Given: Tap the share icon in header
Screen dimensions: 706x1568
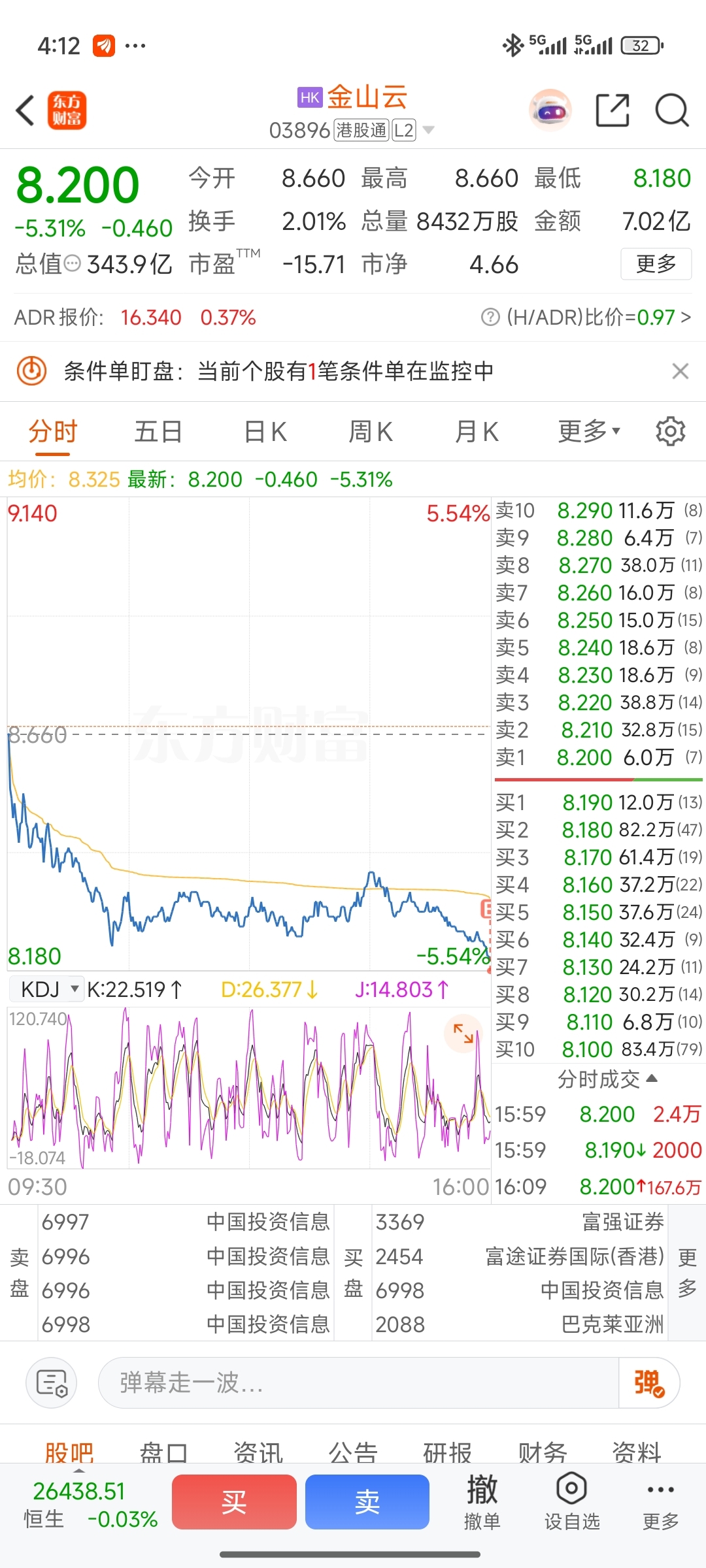Looking at the screenshot, I should (613, 110).
